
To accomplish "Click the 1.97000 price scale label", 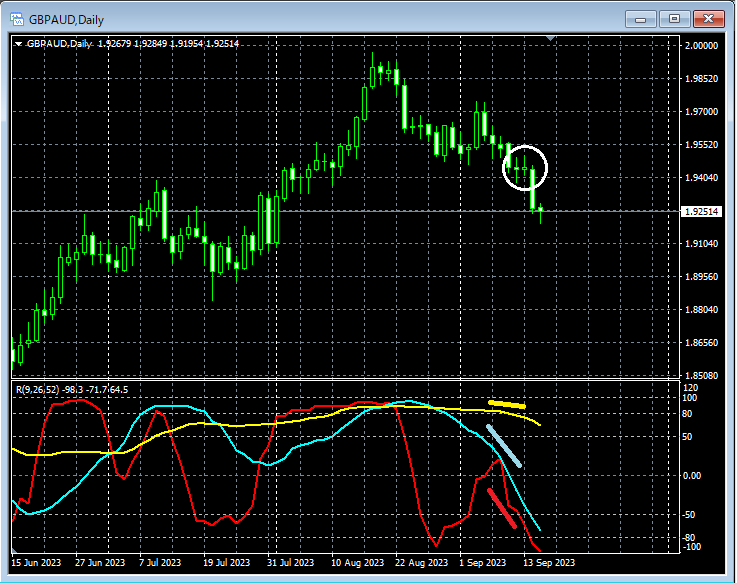I will pyautogui.click(x=701, y=111).
